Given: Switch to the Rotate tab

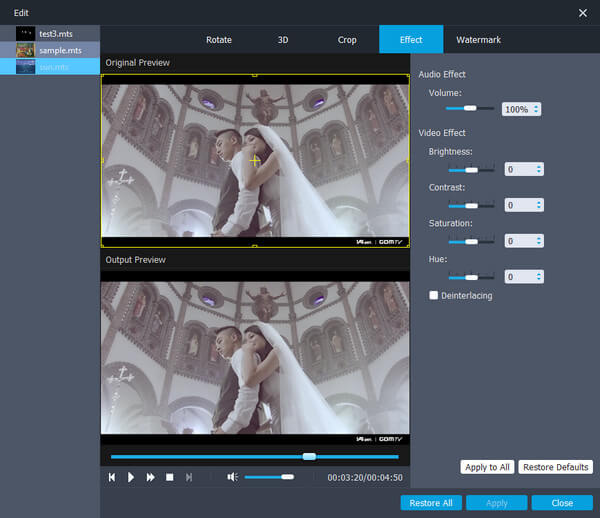Looking at the screenshot, I should 218,40.
